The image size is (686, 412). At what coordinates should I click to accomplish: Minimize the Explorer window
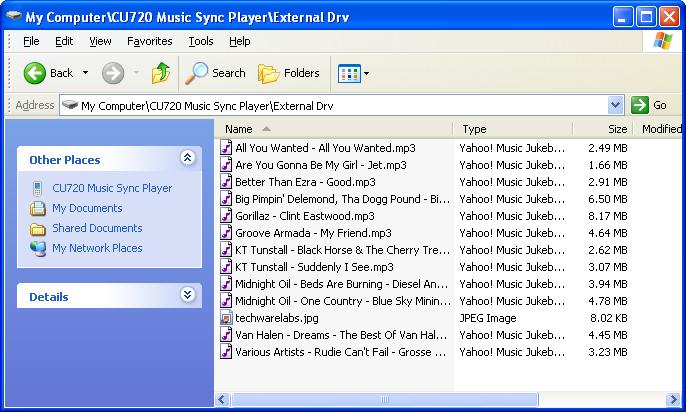(x=623, y=17)
